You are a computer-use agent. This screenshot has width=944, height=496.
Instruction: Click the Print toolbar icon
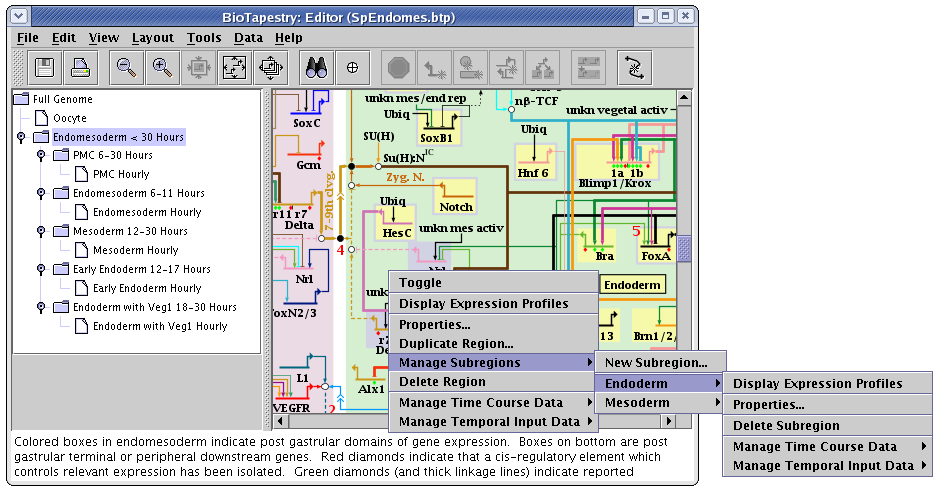pos(81,67)
